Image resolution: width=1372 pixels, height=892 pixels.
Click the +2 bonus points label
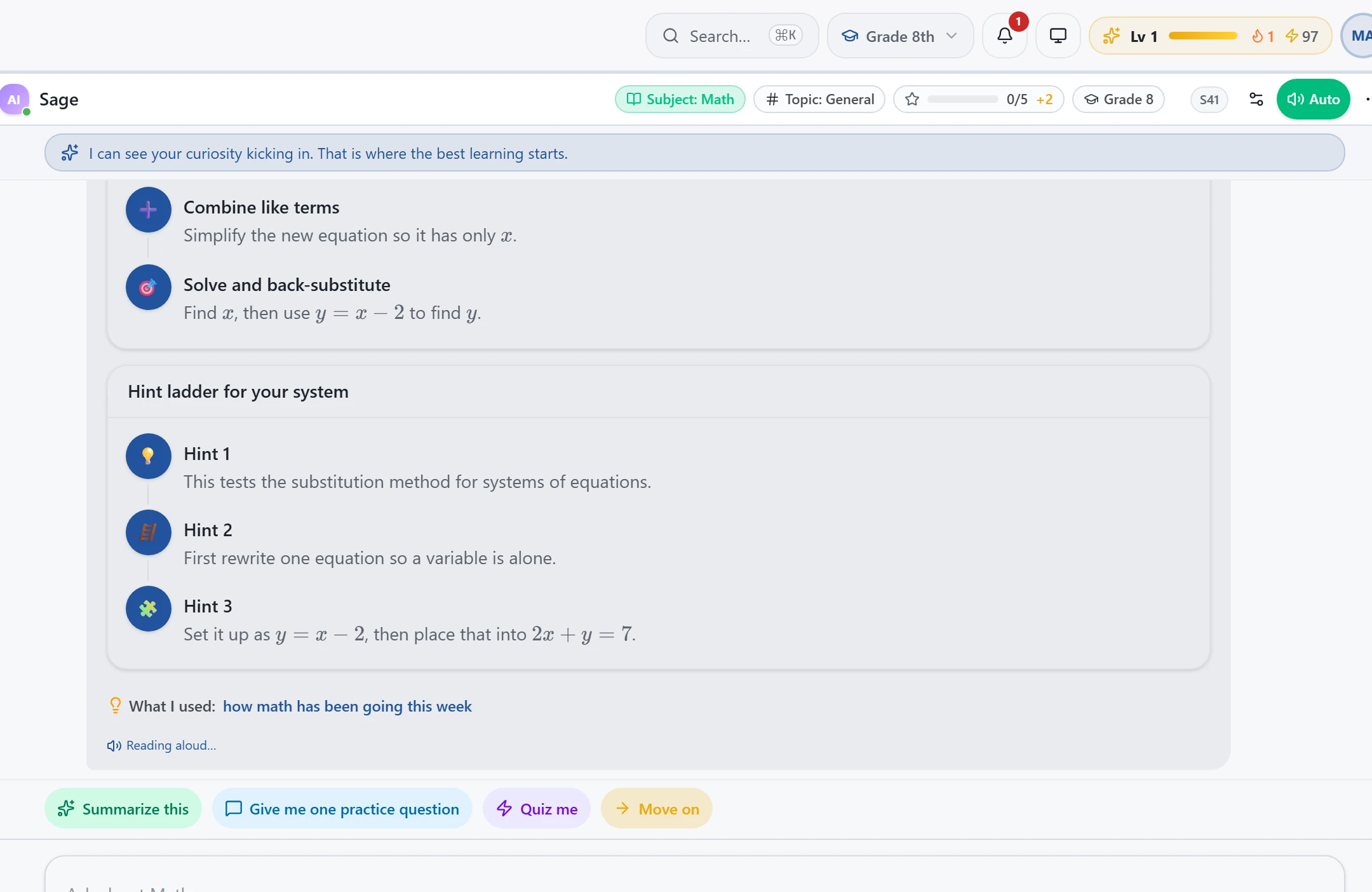click(x=1045, y=99)
